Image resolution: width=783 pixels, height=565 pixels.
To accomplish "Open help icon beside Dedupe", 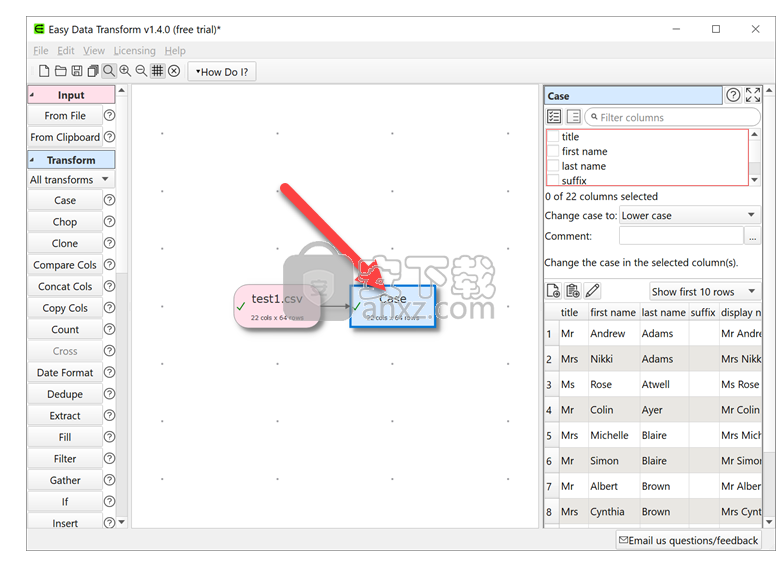I will click(x=109, y=394).
